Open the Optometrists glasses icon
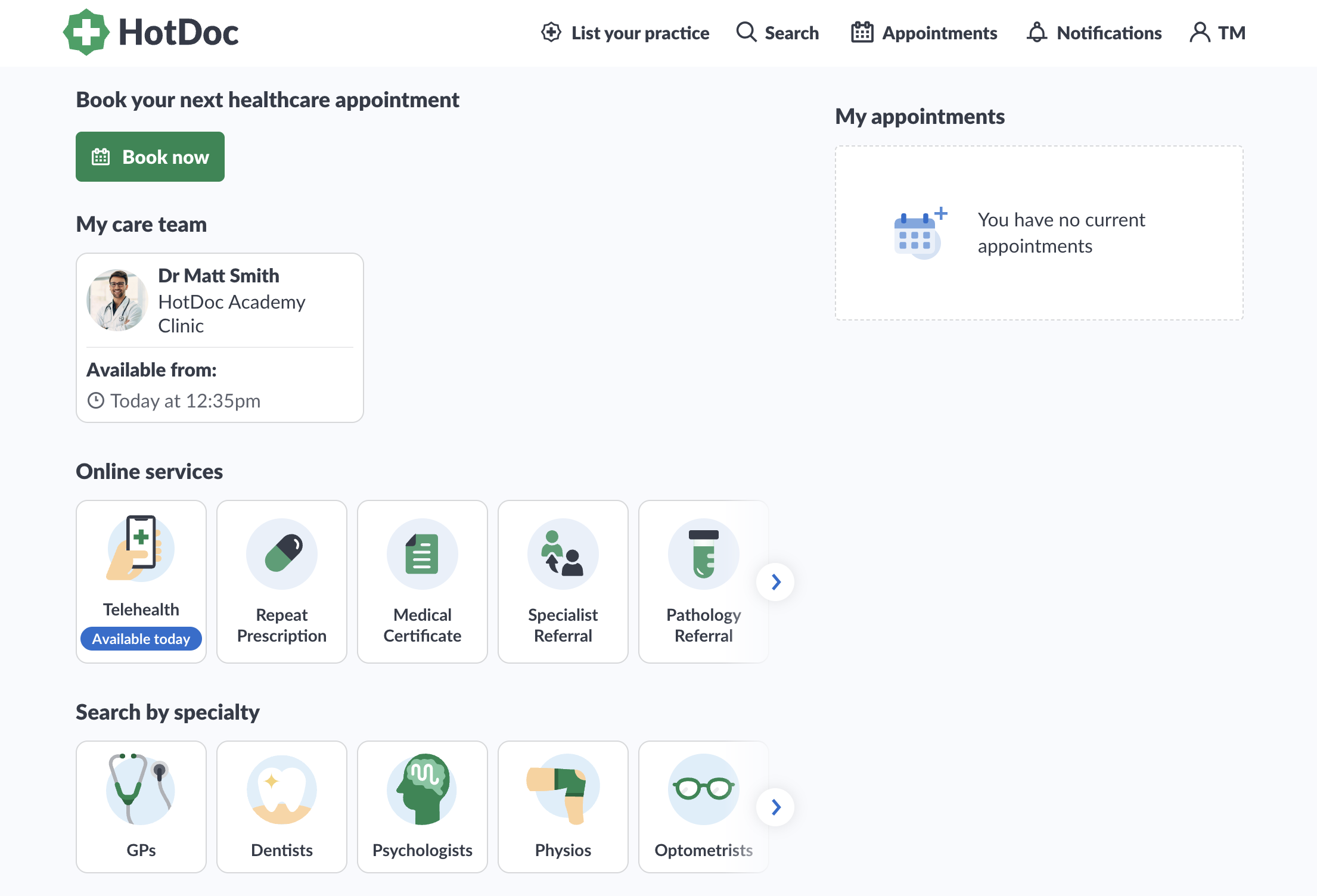This screenshot has height=896, width=1317. (x=703, y=789)
